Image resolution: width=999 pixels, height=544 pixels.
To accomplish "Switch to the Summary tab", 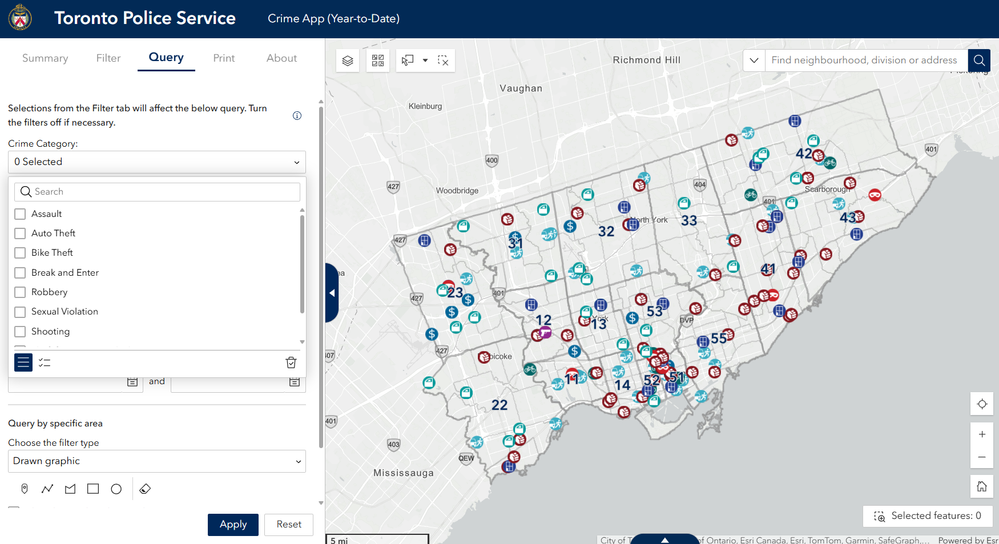I will [x=45, y=58].
